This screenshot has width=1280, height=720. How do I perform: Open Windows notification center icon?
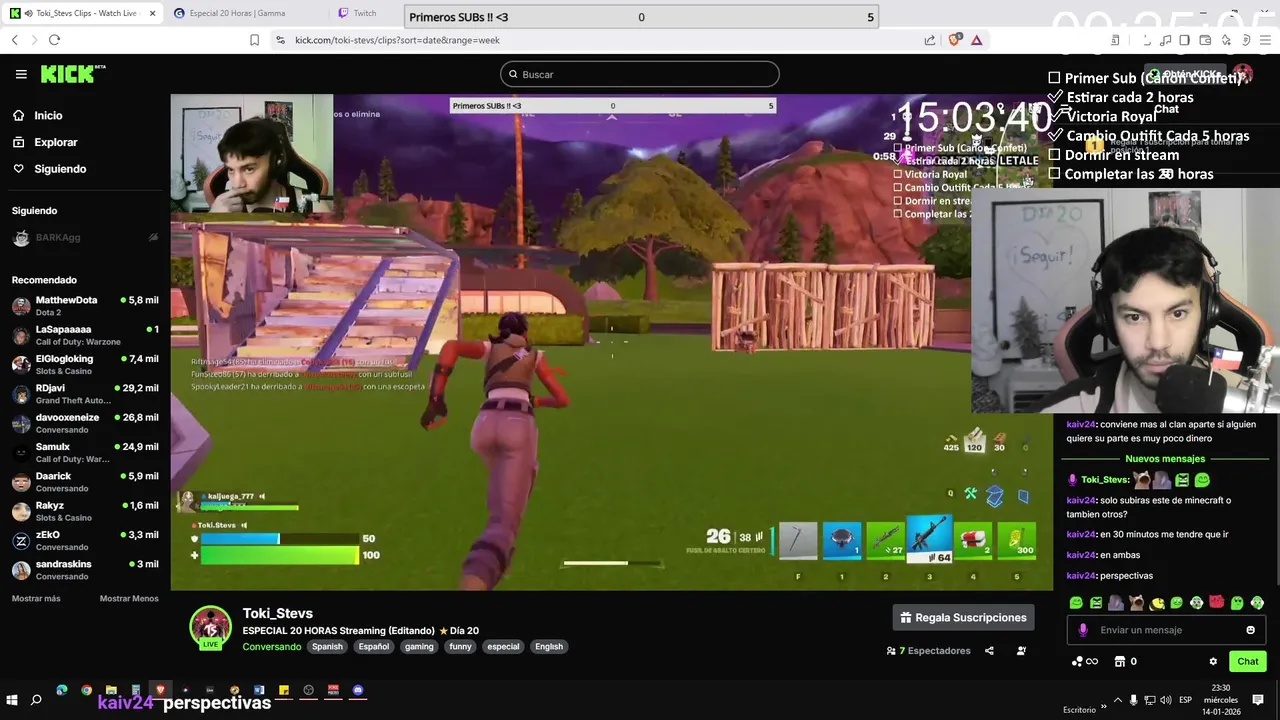(x=1258, y=700)
